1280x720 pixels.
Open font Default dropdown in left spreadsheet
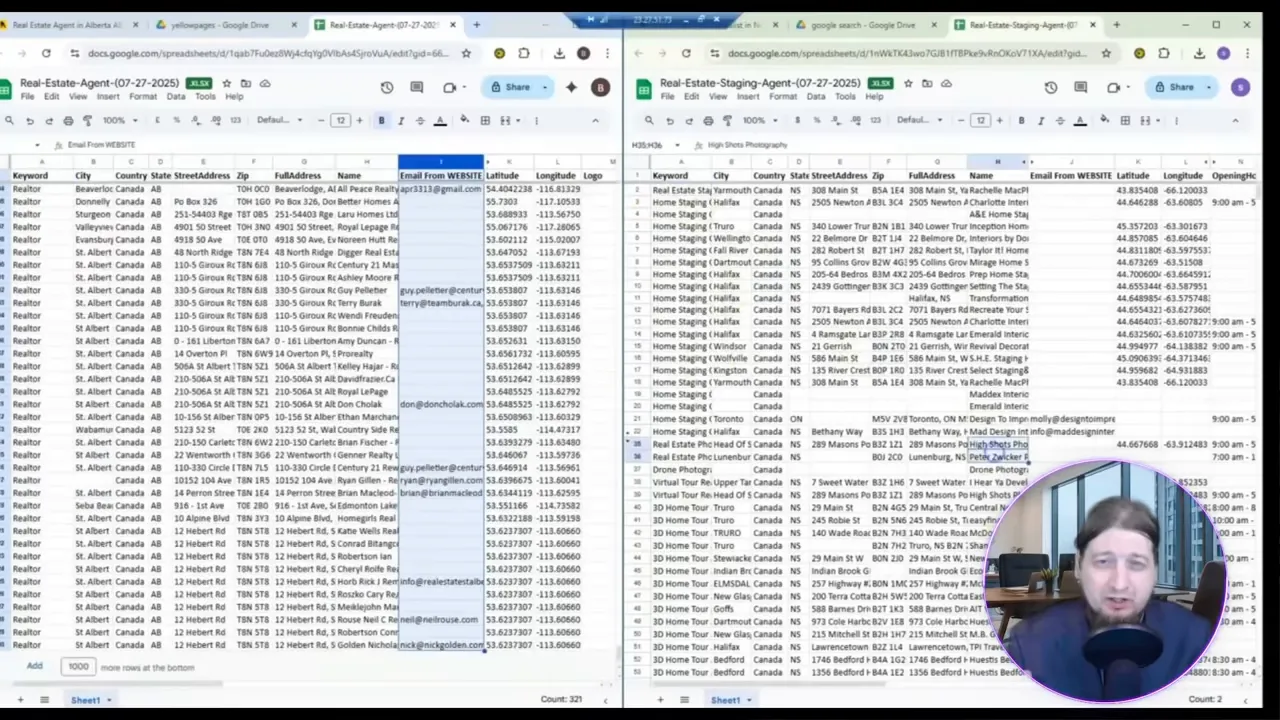click(x=279, y=120)
